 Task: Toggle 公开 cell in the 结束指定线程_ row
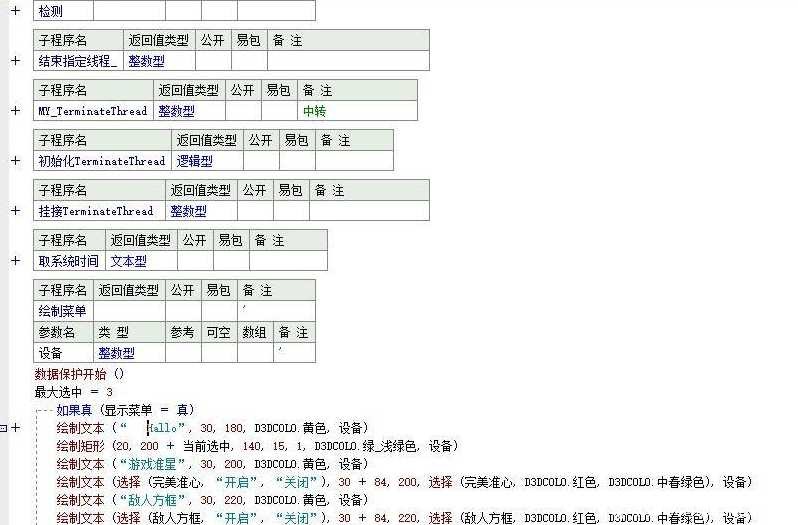pos(213,61)
